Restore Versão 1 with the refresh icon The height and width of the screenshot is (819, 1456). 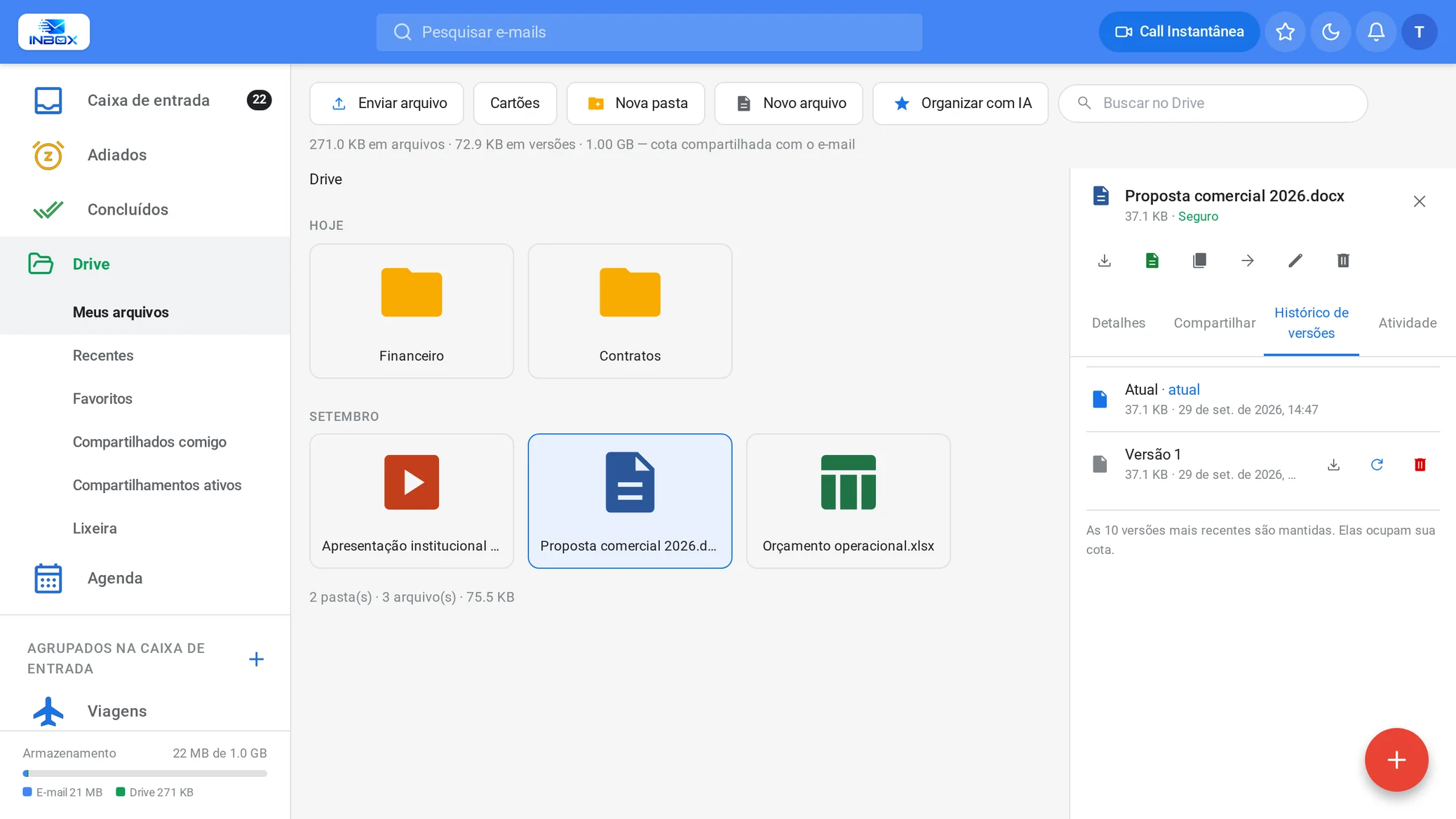pos(1377,465)
